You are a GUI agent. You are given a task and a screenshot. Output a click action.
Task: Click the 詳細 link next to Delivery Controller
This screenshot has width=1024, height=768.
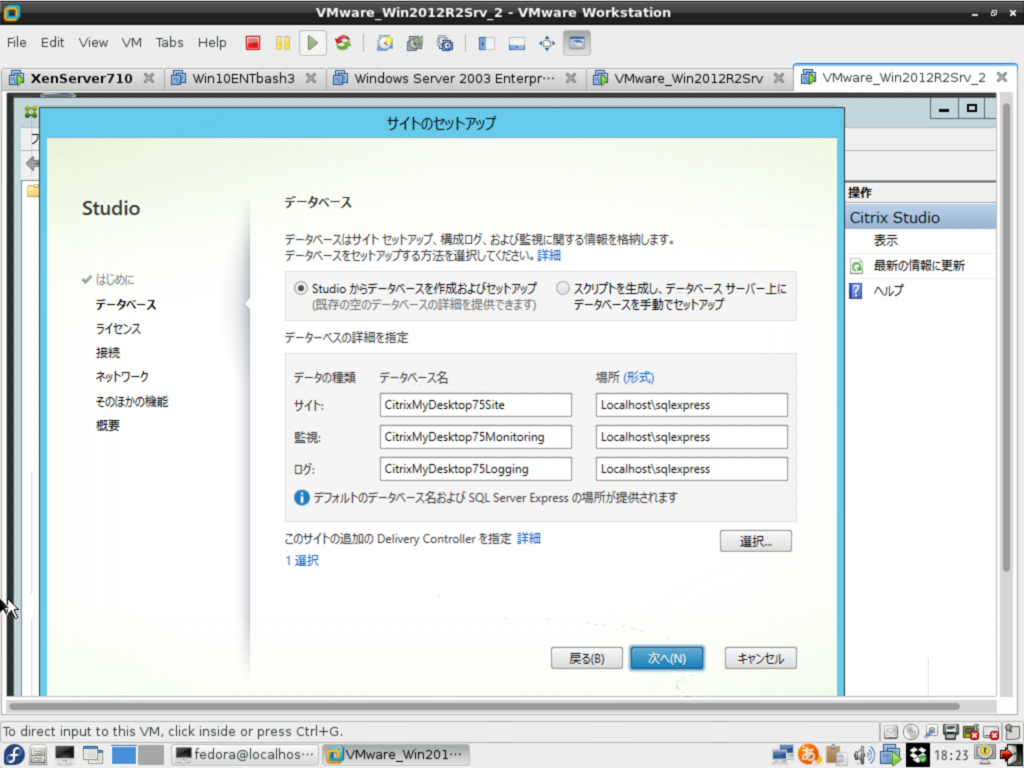(x=529, y=539)
